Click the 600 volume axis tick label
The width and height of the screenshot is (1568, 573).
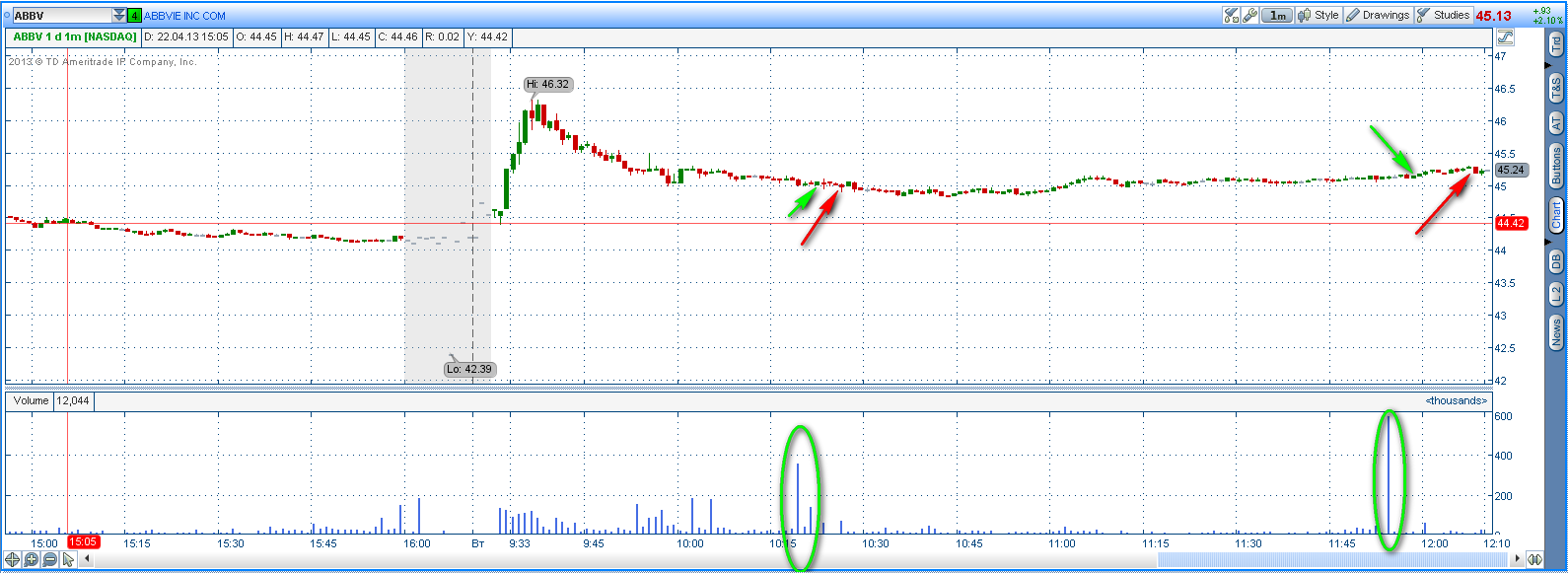click(1505, 416)
